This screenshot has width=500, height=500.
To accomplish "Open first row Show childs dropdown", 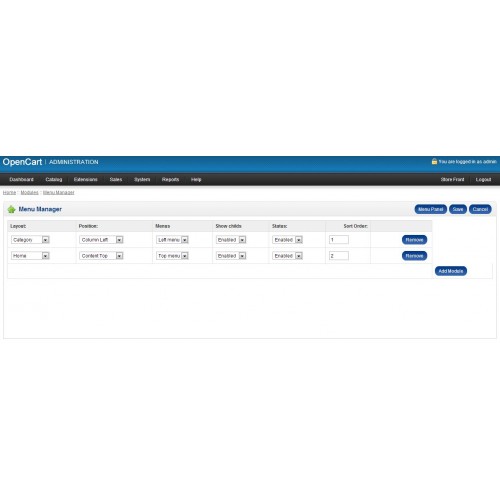I will [231, 240].
